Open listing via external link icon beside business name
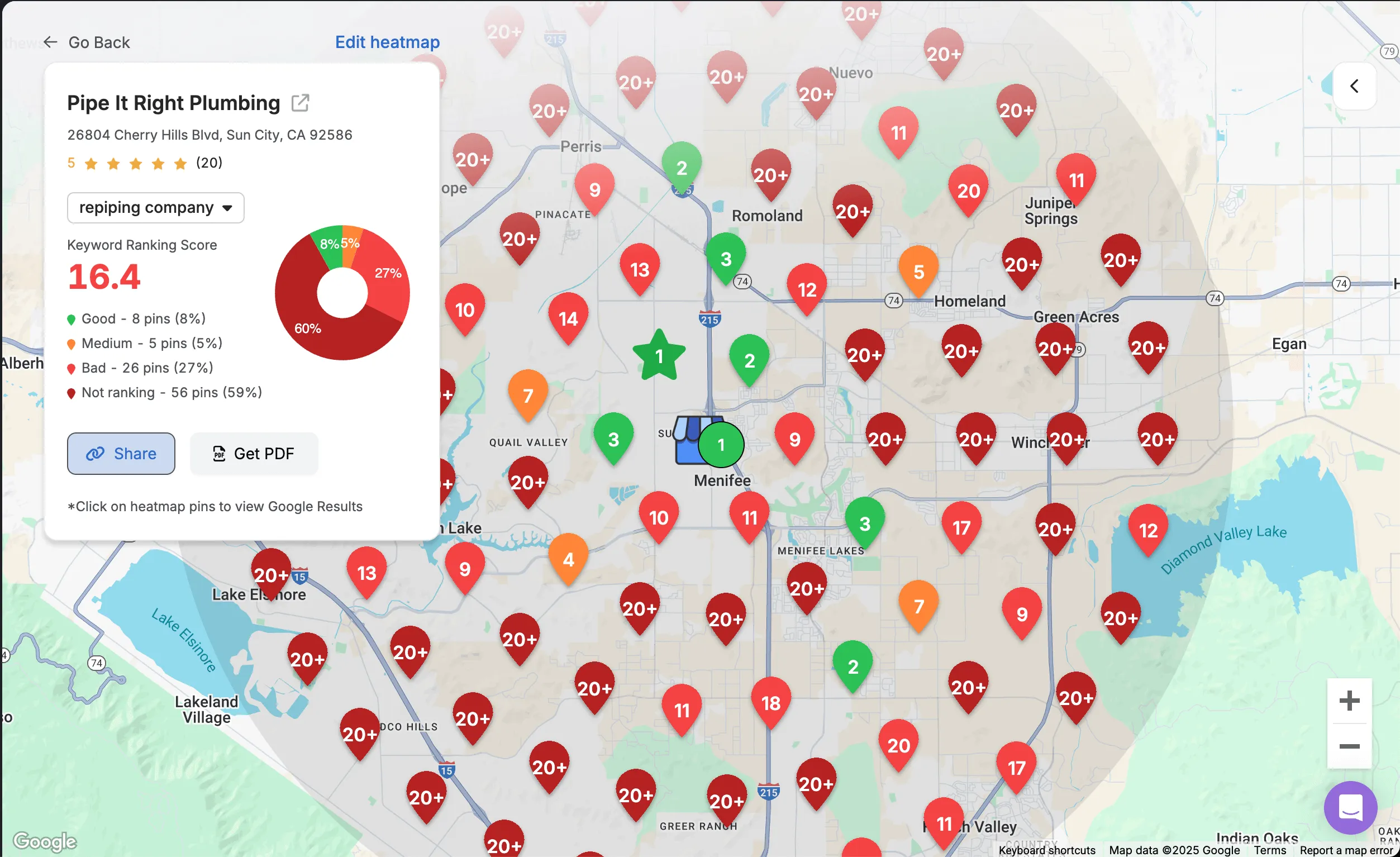Screen dimensions: 1400x857 pyautogui.click(x=301, y=103)
